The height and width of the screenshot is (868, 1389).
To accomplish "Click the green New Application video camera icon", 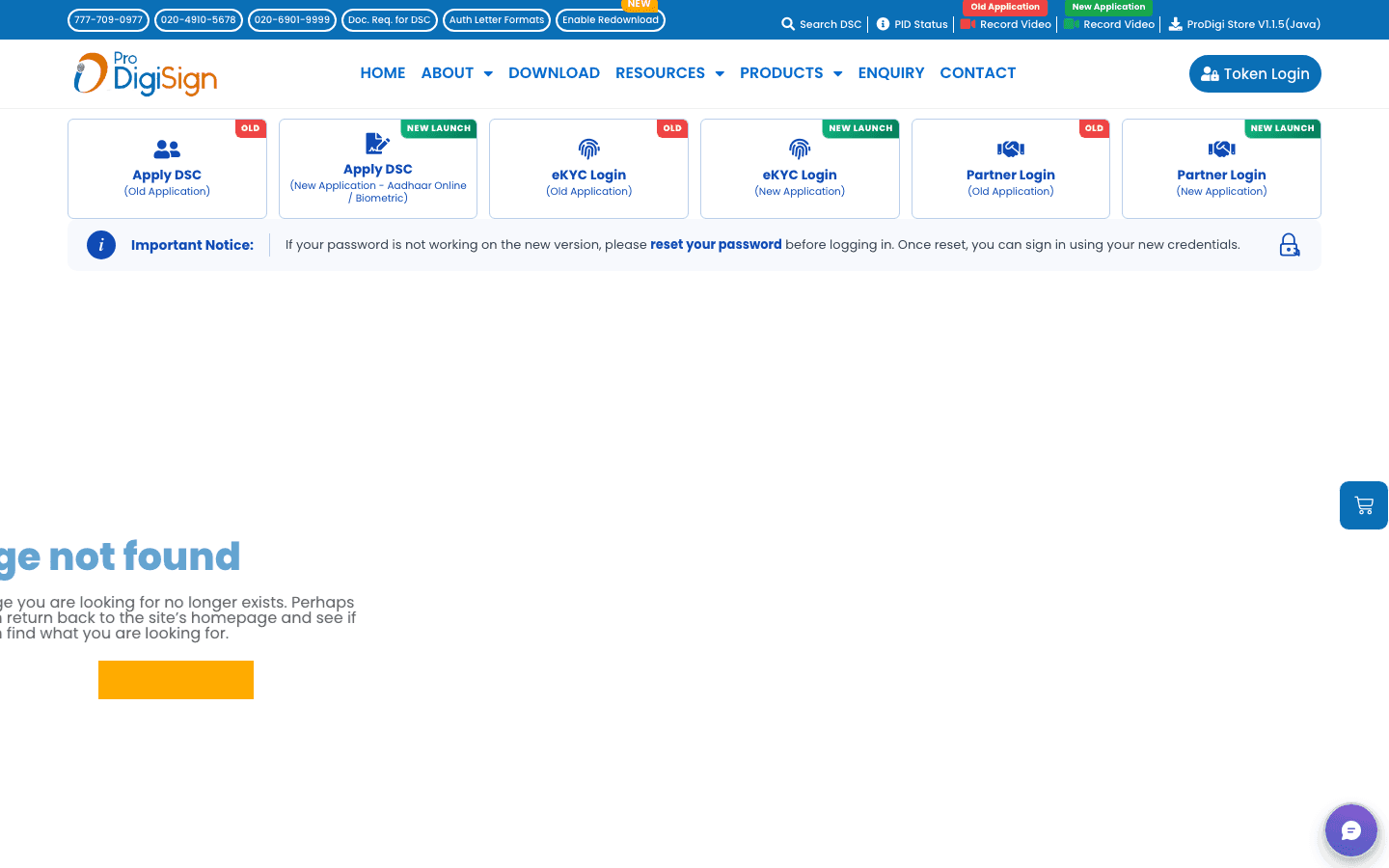I will (1072, 24).
